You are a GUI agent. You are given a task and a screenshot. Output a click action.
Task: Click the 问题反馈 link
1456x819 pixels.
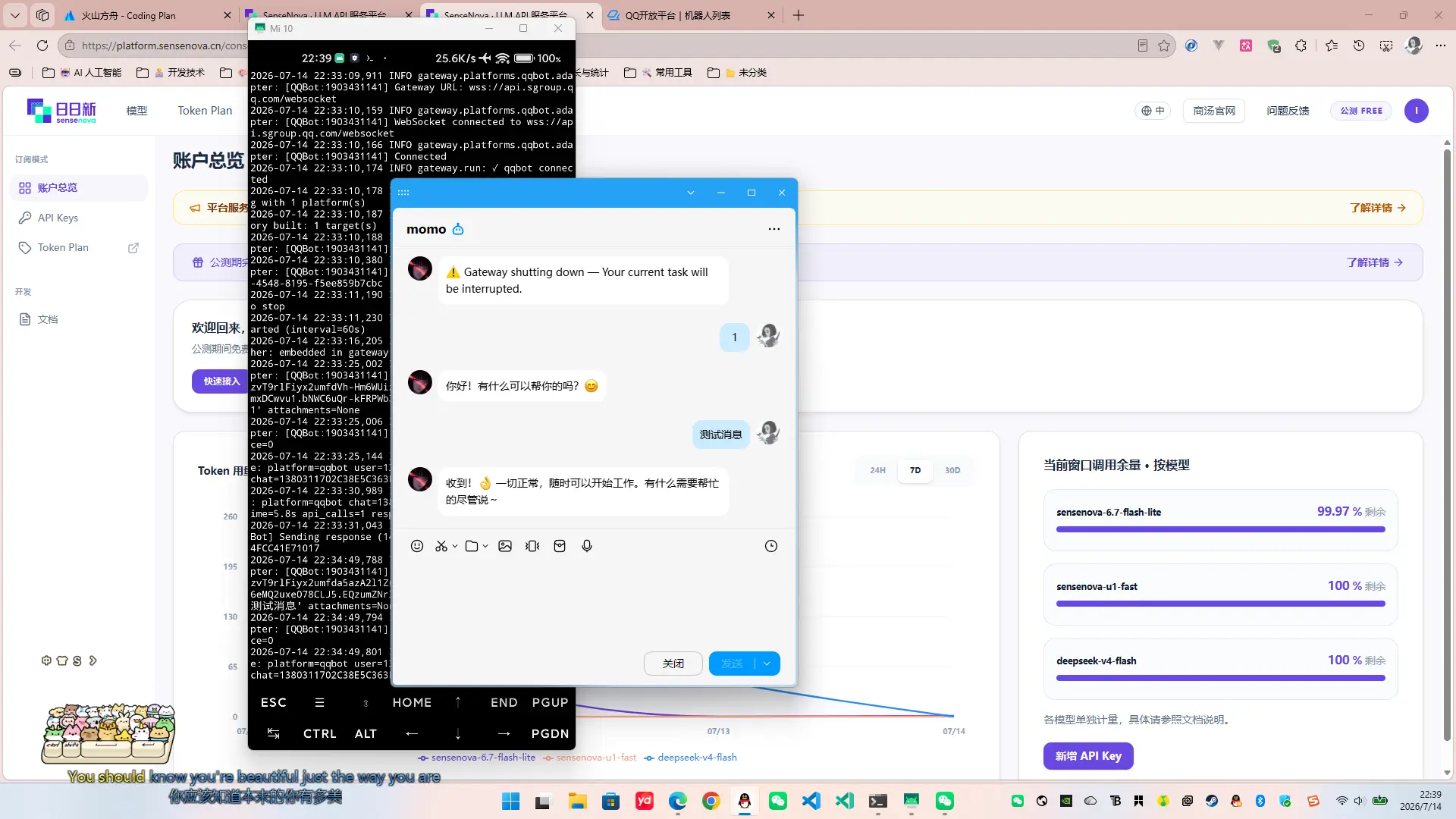point(1288,111)
